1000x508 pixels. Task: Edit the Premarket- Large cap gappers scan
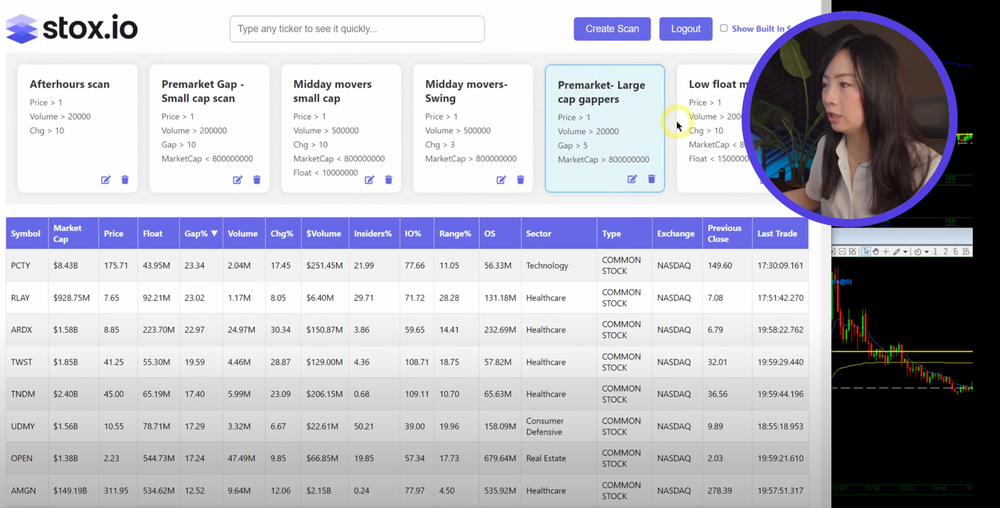(632, 179)
